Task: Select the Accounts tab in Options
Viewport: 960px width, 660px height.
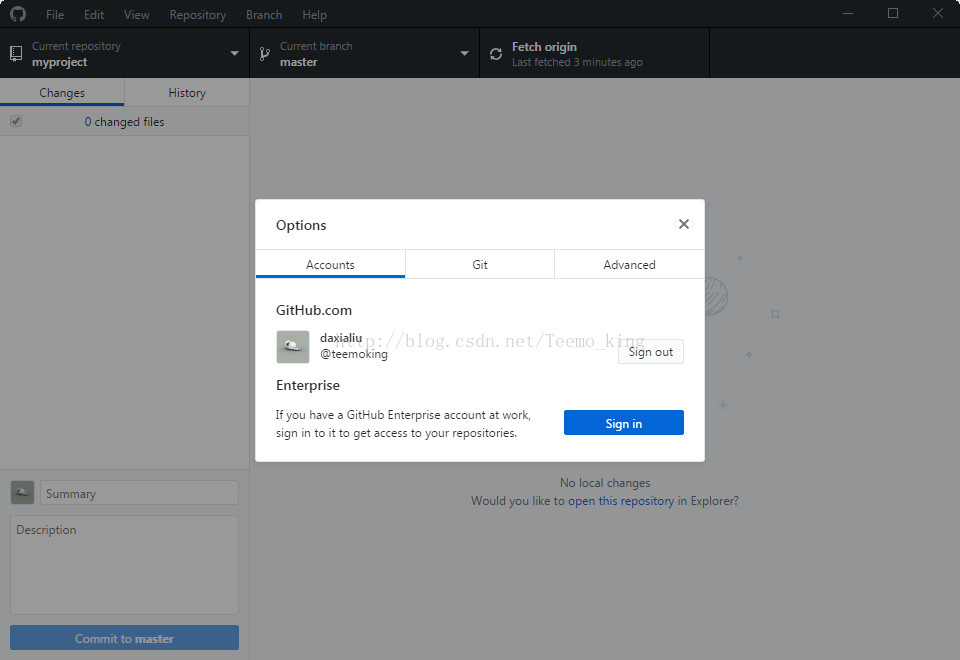Action: pyautogui.click(x=330, y=264)
